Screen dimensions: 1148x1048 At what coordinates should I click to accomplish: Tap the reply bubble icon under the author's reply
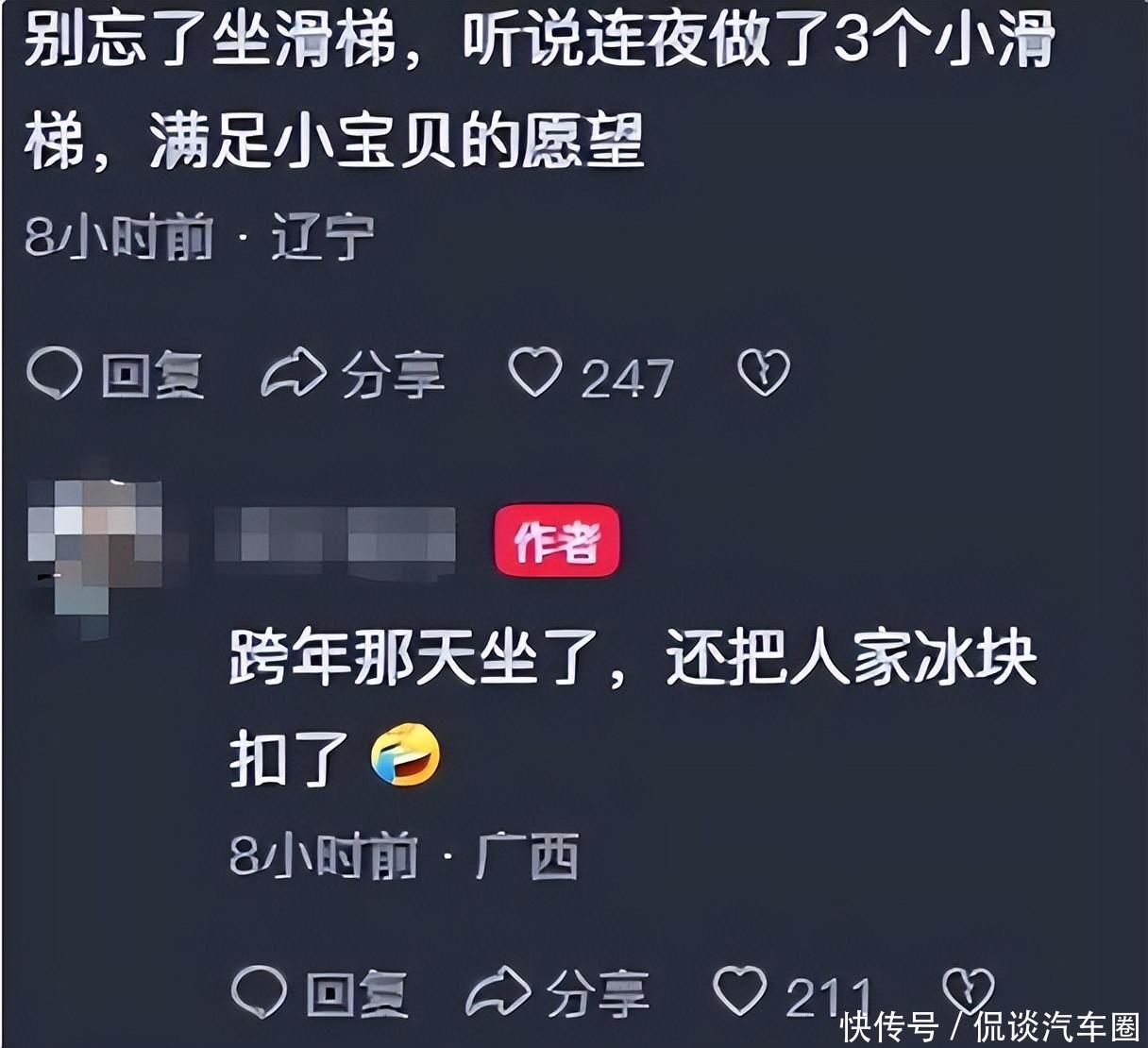point(259,991)
